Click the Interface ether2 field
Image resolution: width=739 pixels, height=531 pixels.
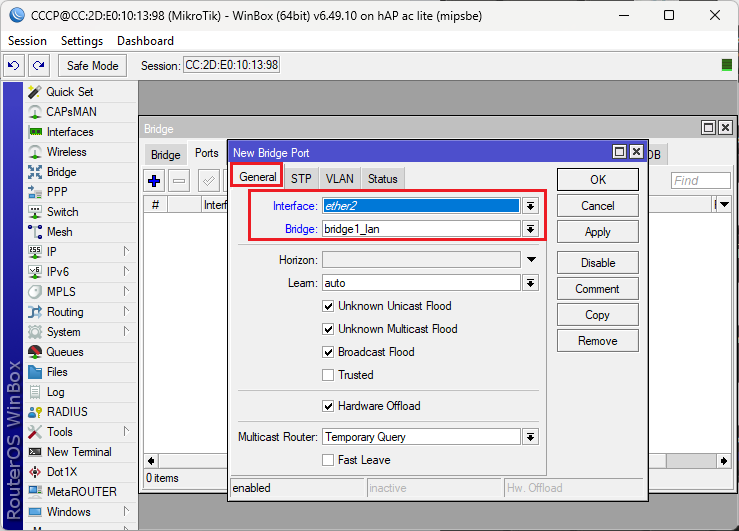[x=421, y=206]
